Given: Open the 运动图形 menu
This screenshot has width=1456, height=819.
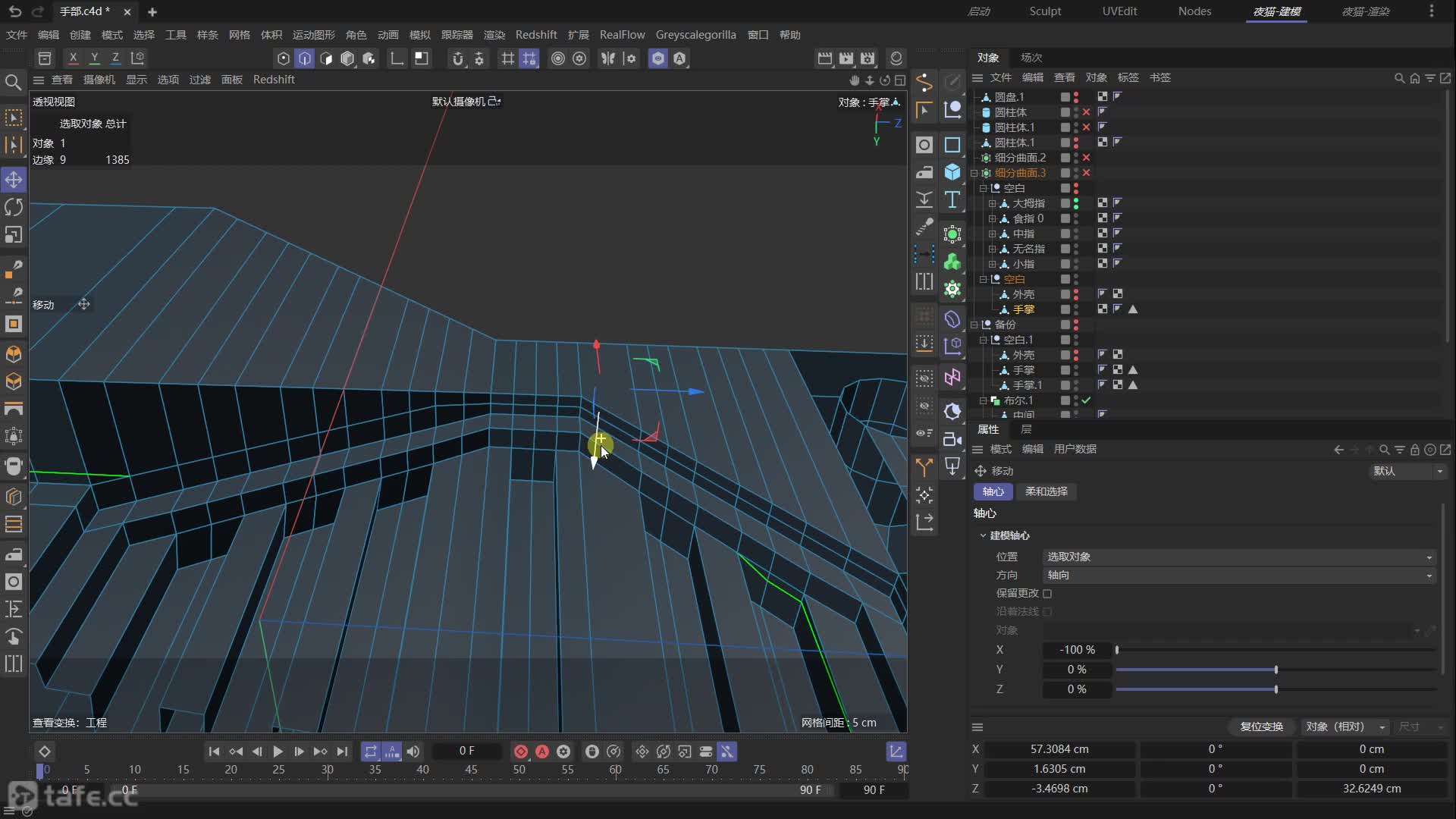Looking at the screenshot, I should point(313,35).
